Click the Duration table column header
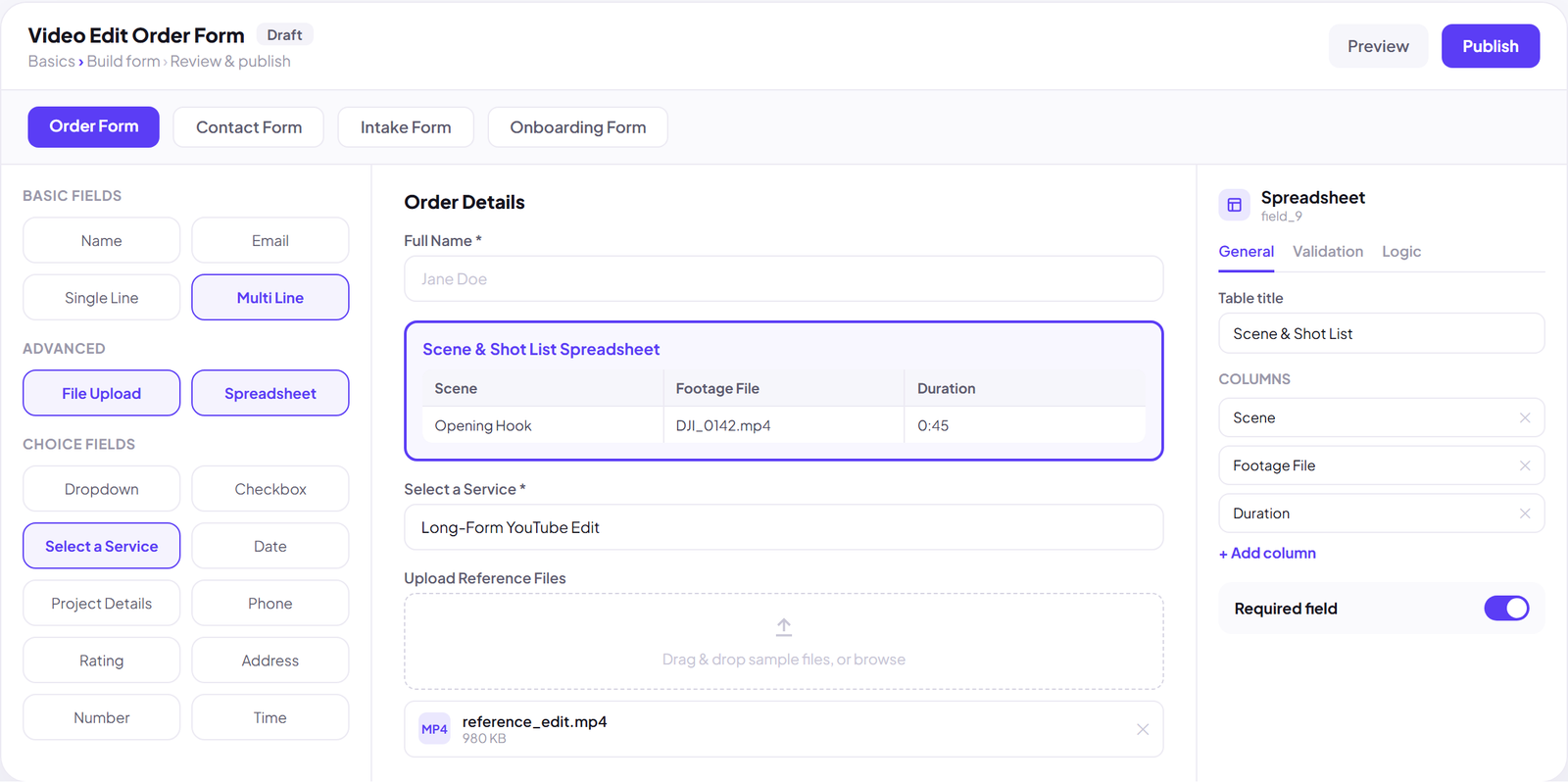This screenshot has width=1568, height=783. pos(1024,389)
